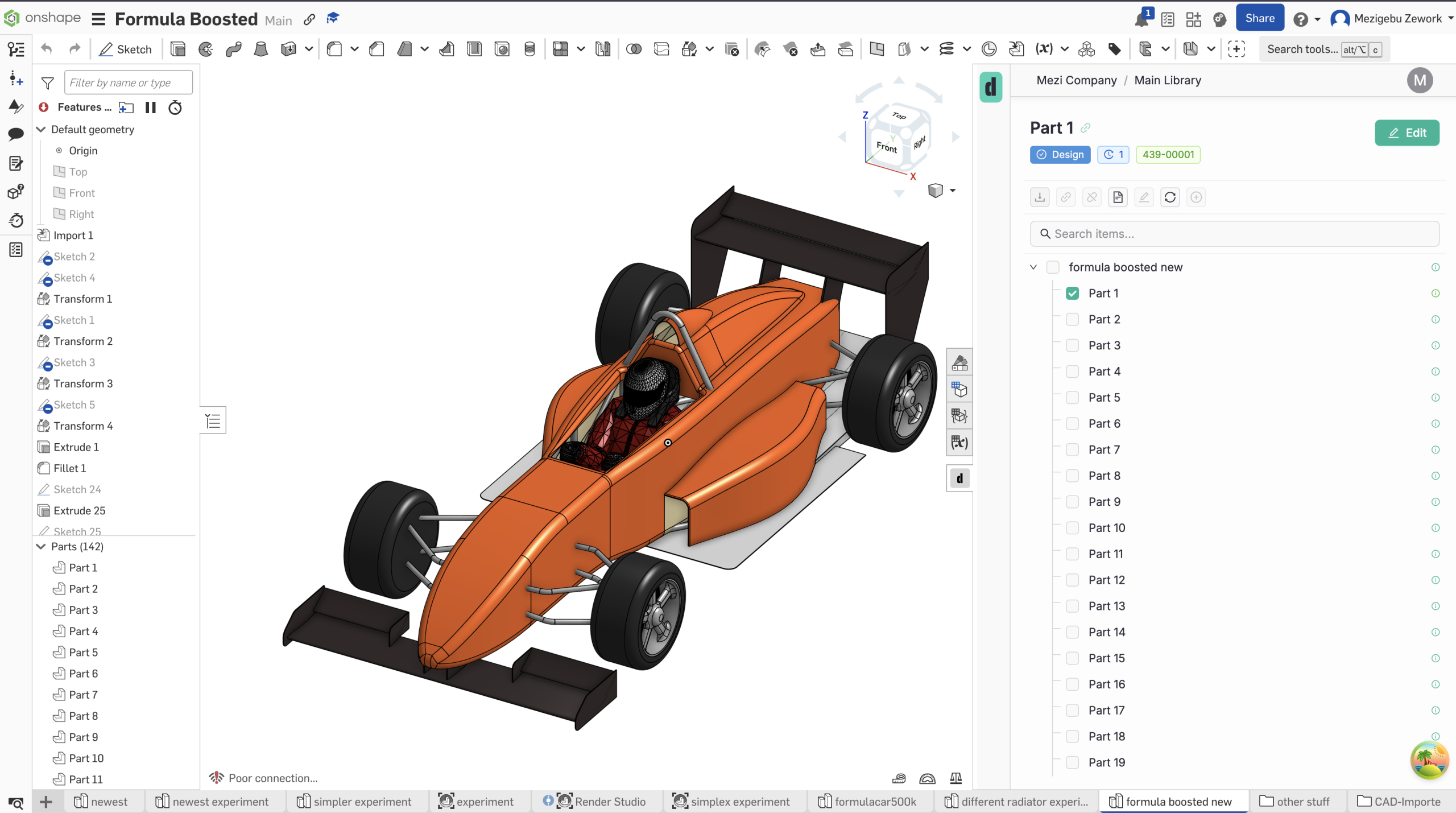Viewport: 1456px width, 813px height.
Task: Click the Share button
Action: pyautogui.click(x=1259, y=18)
